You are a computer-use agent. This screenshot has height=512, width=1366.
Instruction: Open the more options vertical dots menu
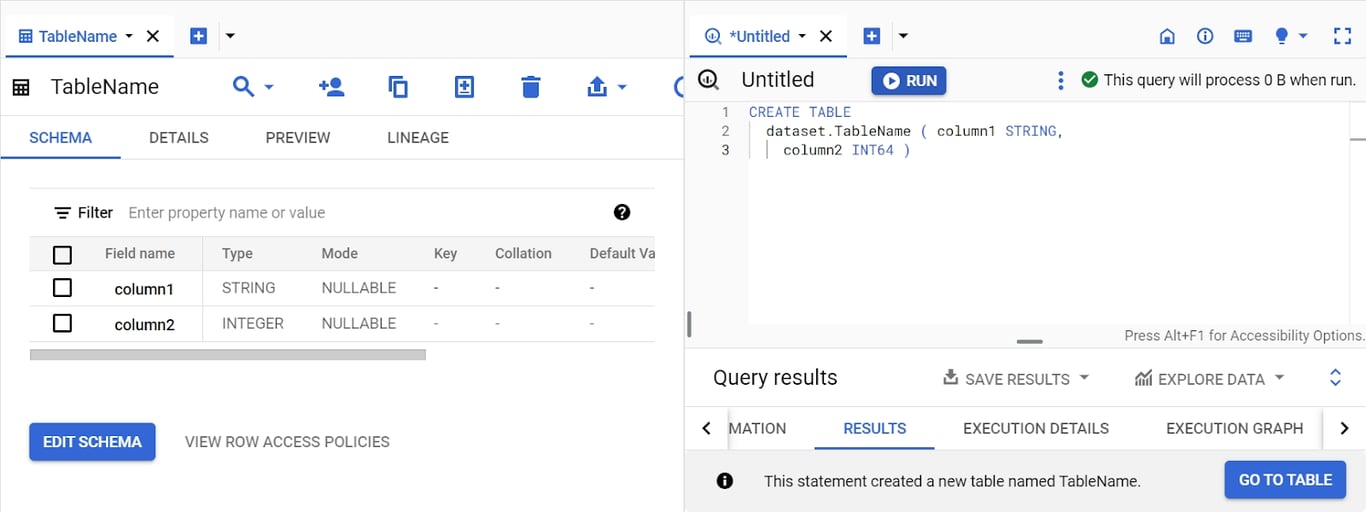tap(1061, 80)
